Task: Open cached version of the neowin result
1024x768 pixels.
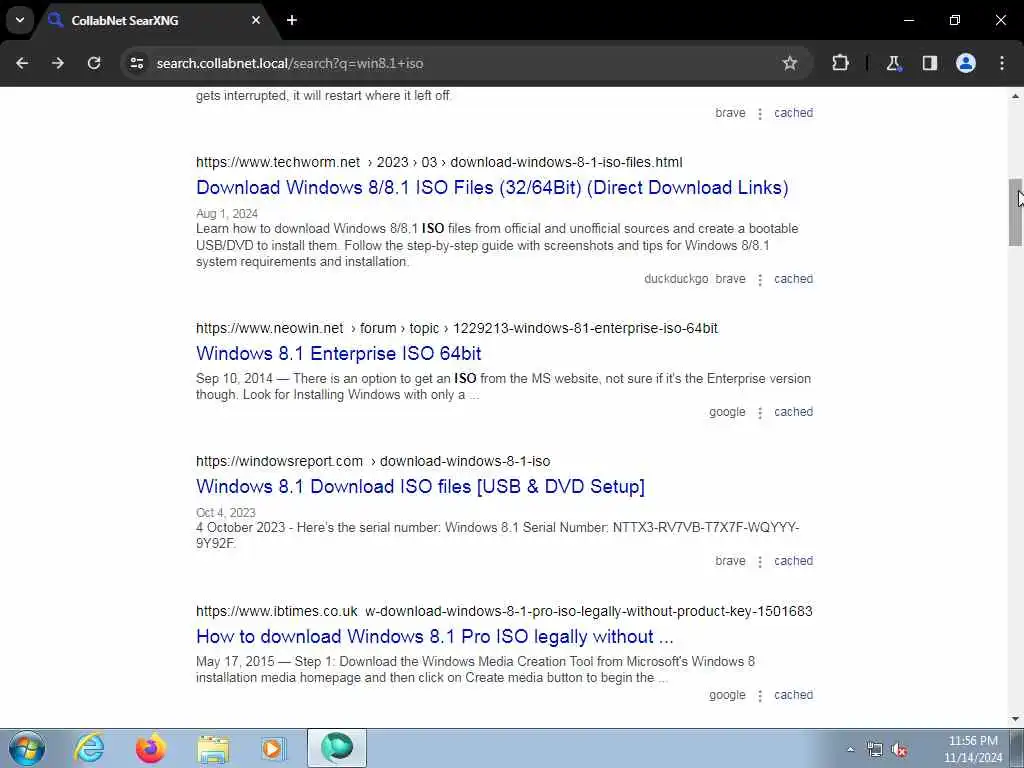Action: tap(793, 412)
